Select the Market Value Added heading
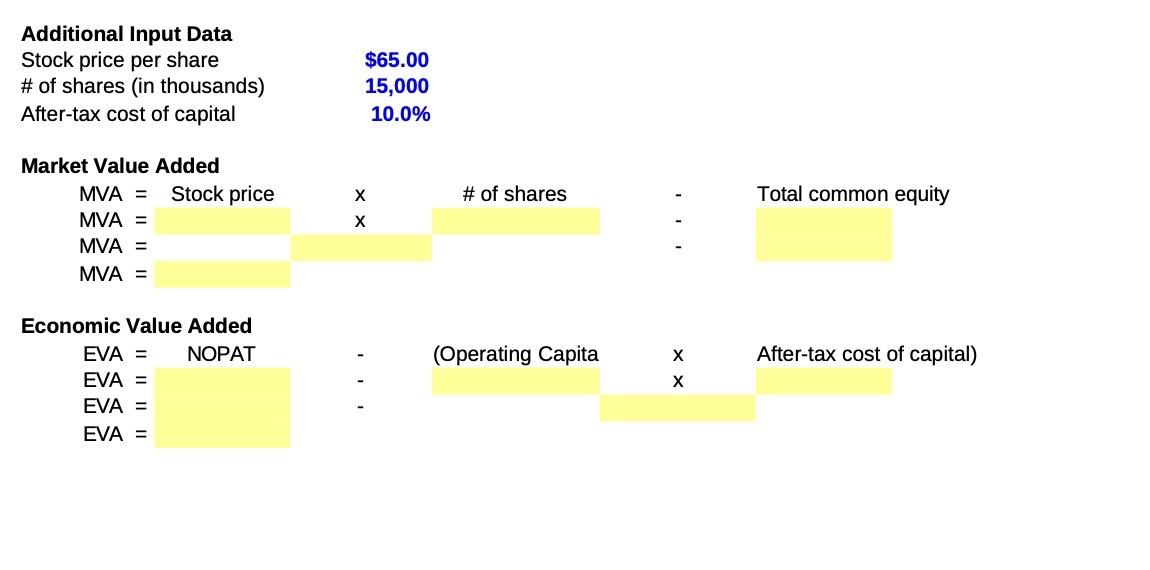Image resolution: width=1150 pixels, height=570 pixels. (120, 166)
